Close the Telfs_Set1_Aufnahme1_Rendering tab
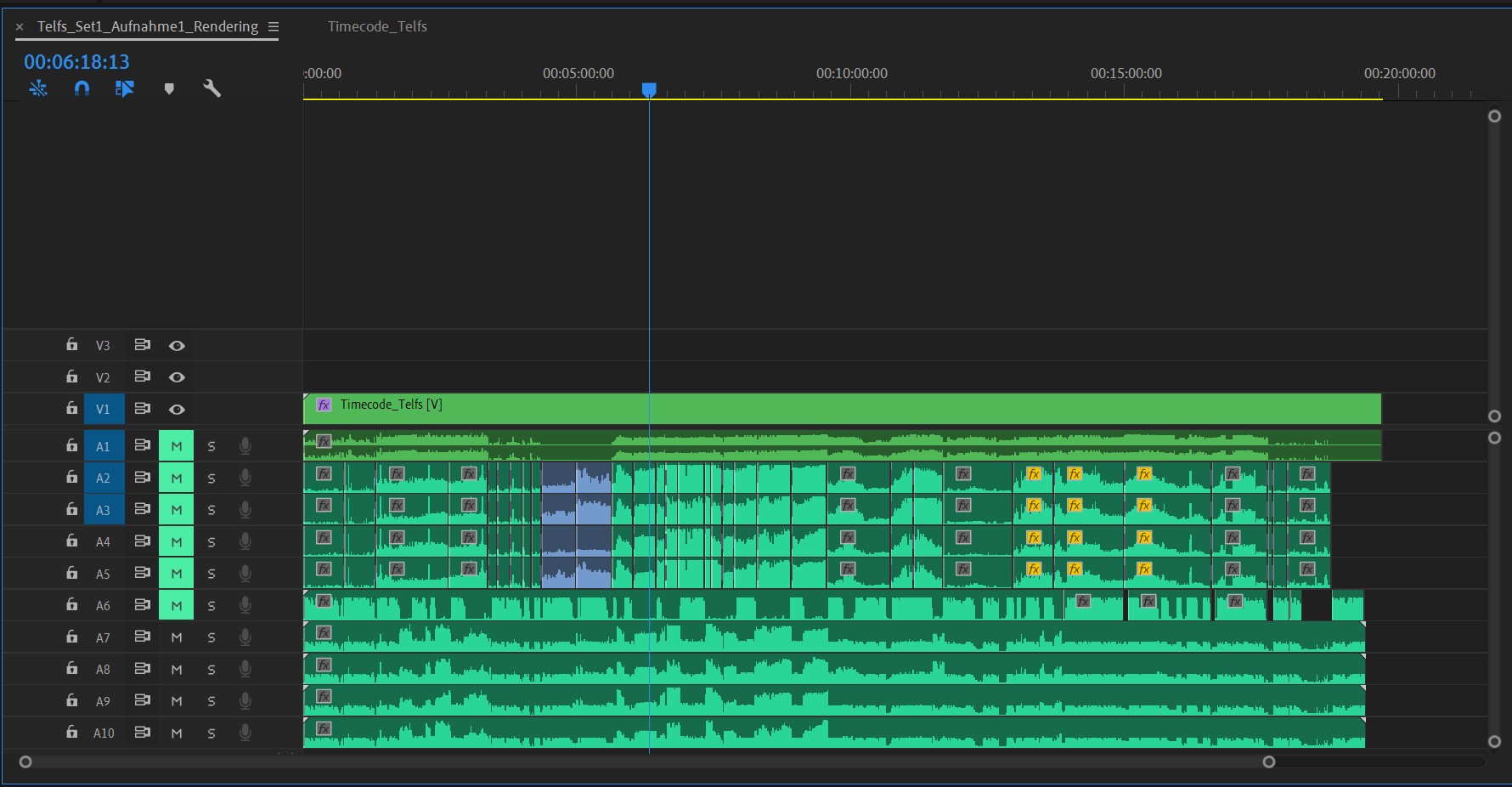This screenshot has height=787, width=1512. (20, 27)
